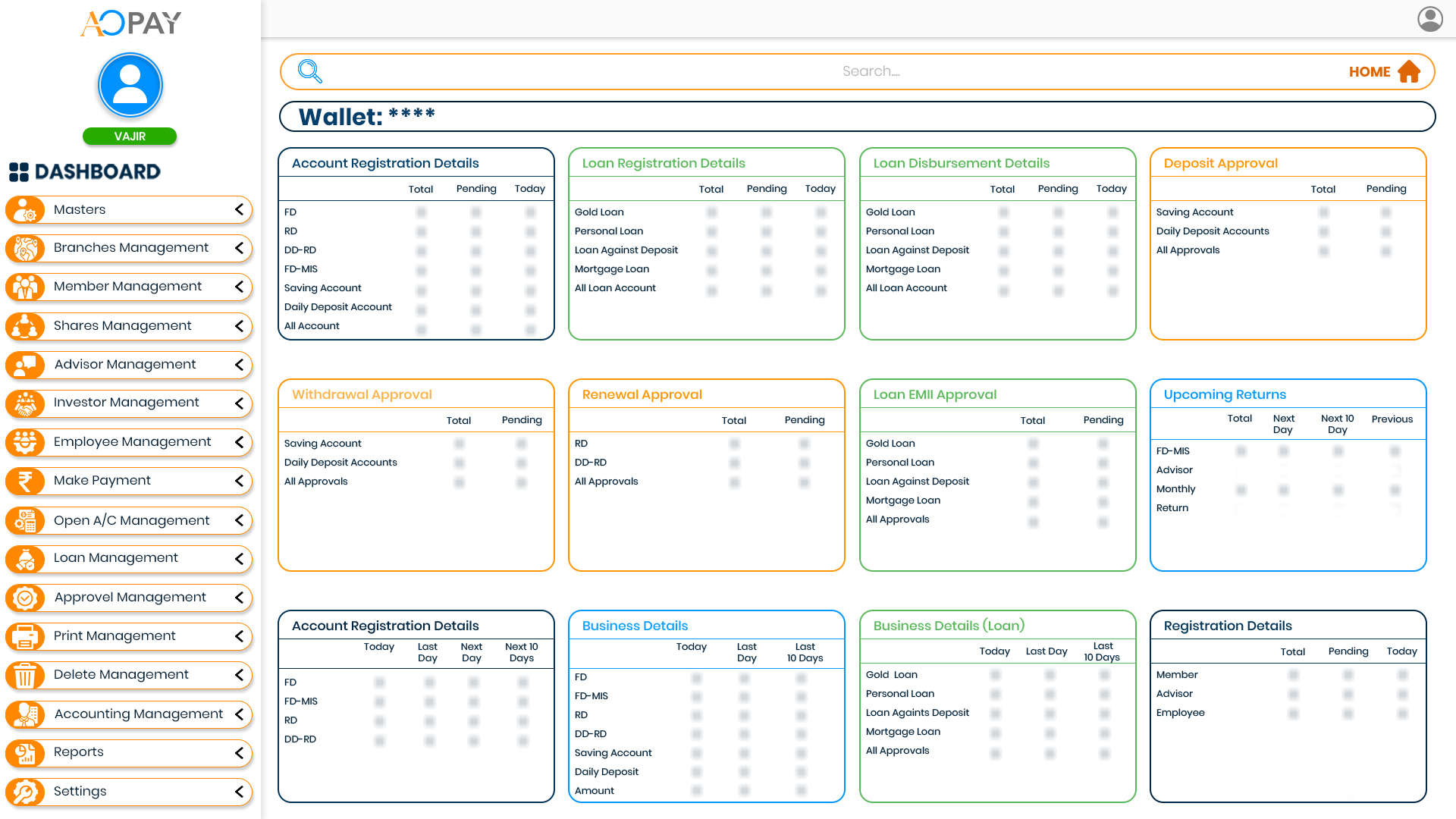Click the Settings wrench icon
Viewport: 1456px width, 819px height.
coord(26,792)
